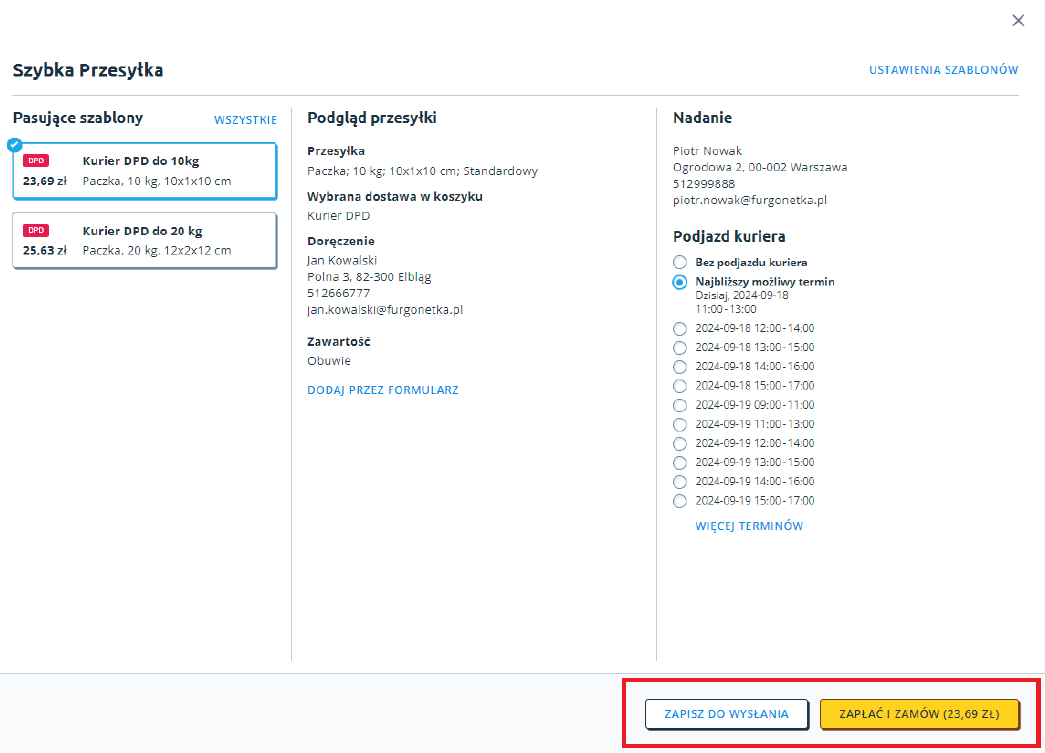Image resolution: width=1045 pixels, height=753 pixels.
Task: Open Dodaj przez formularz link
Action: tap(382, 390)
